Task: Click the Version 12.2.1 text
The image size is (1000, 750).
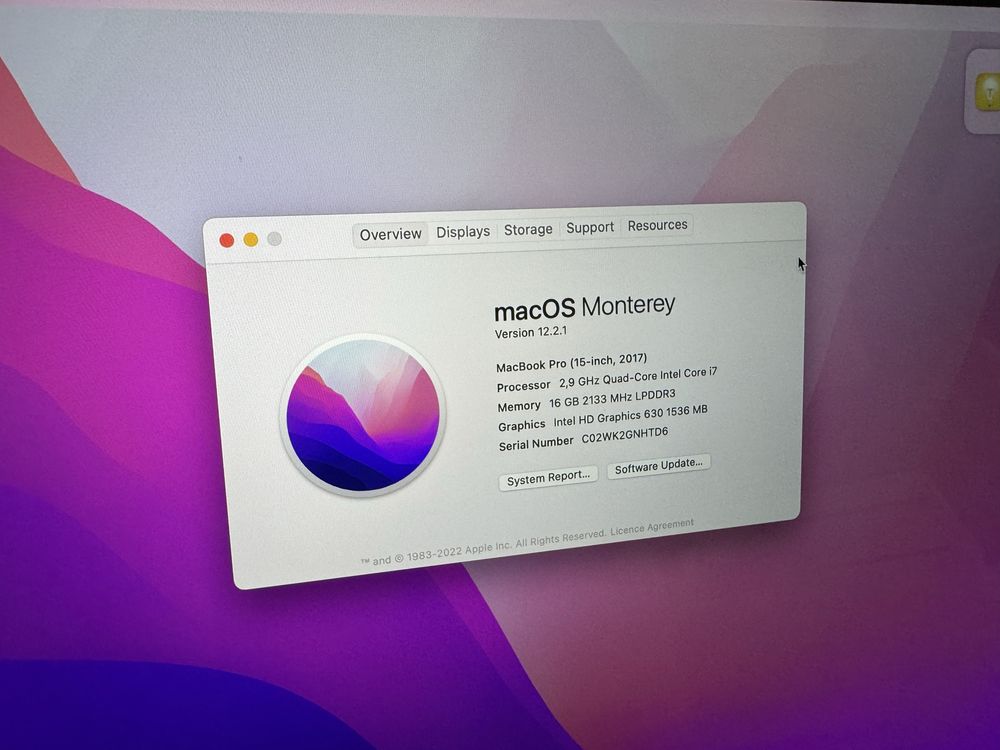Action: point(531,332)
